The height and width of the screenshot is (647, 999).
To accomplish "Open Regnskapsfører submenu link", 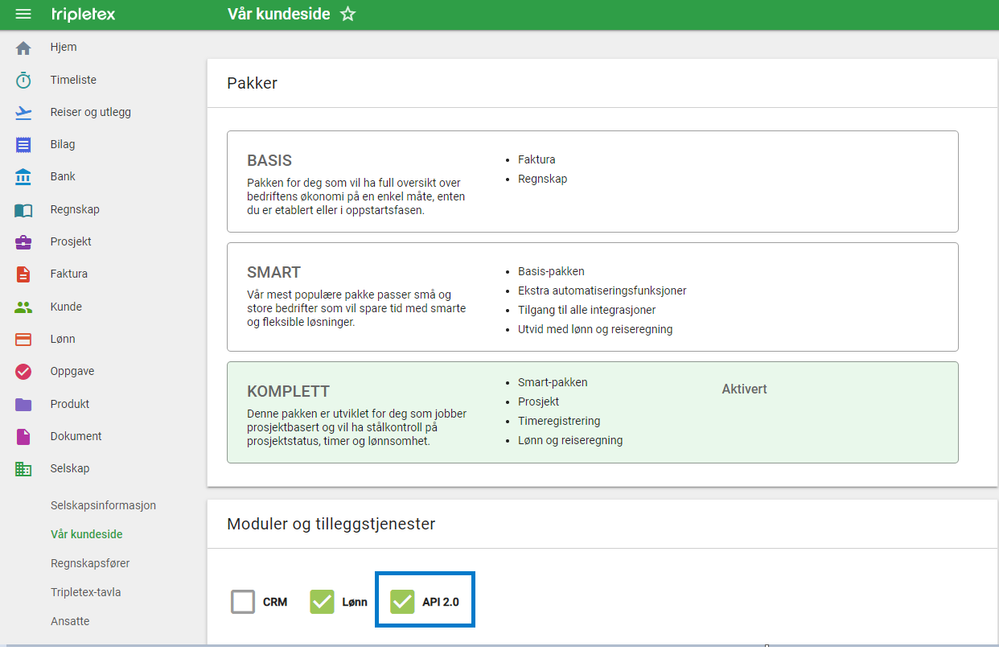I will [x=90, y=563].
